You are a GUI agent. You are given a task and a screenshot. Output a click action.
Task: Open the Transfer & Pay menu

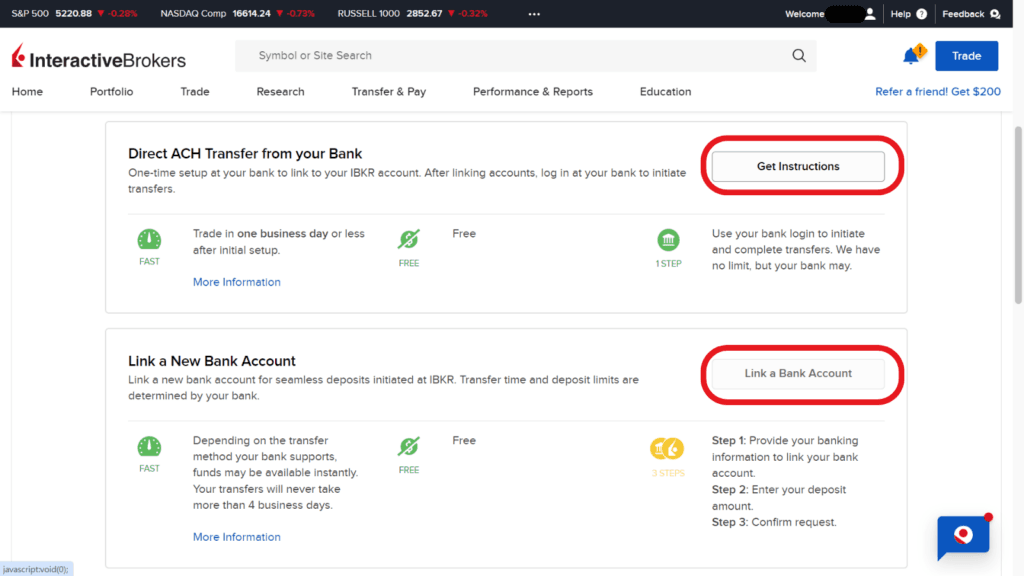(388, 91)
